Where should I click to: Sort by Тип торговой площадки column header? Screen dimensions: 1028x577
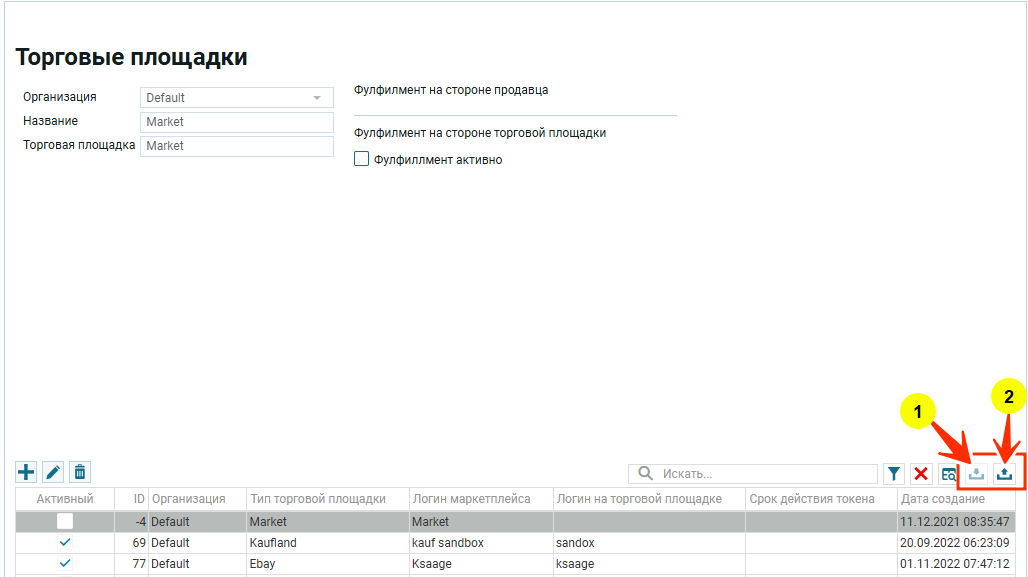(x=318, y=498)
